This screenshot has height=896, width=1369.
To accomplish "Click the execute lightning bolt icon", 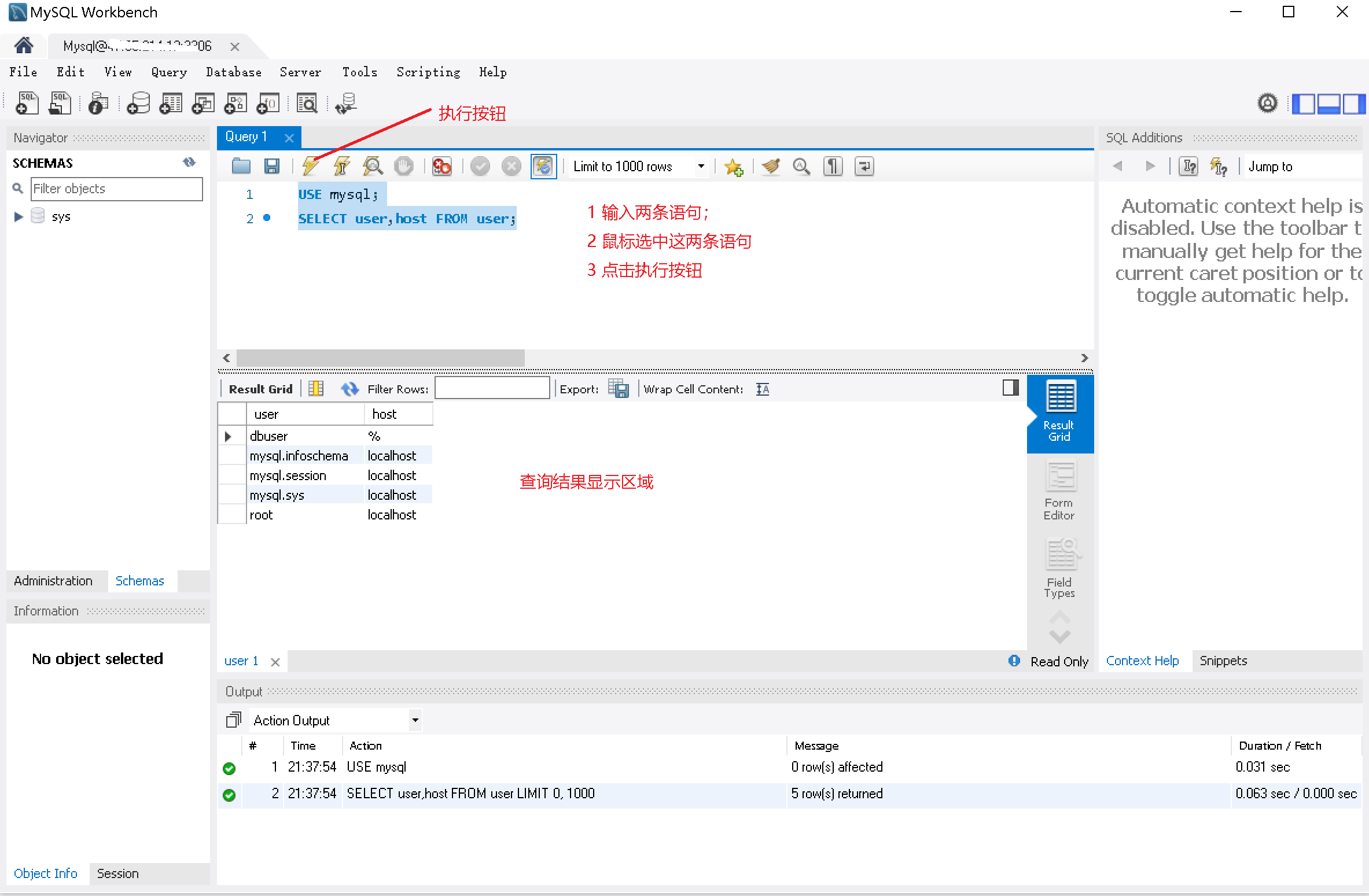I will (311, 167).
